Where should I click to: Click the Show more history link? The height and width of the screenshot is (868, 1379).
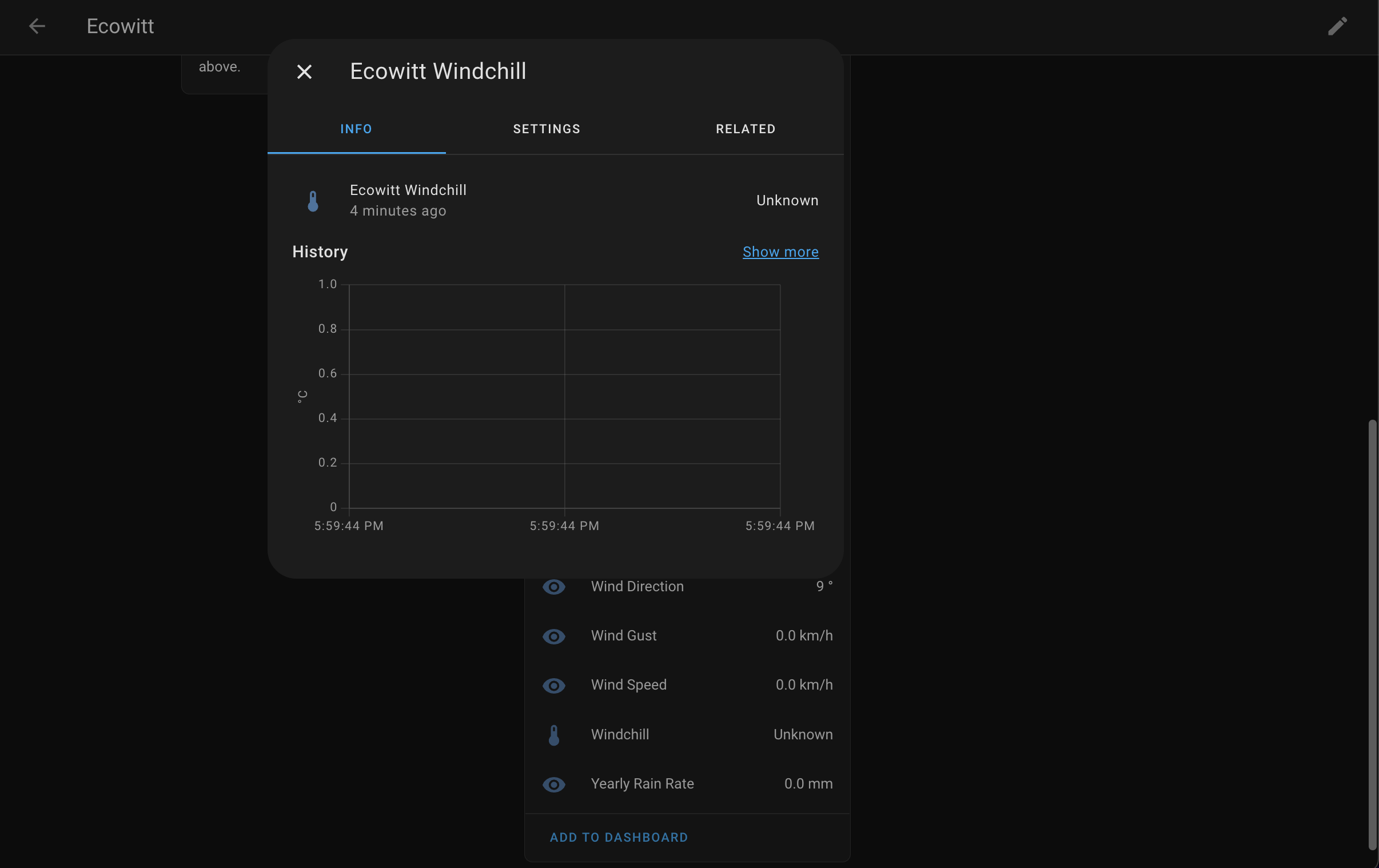[780, 252]
